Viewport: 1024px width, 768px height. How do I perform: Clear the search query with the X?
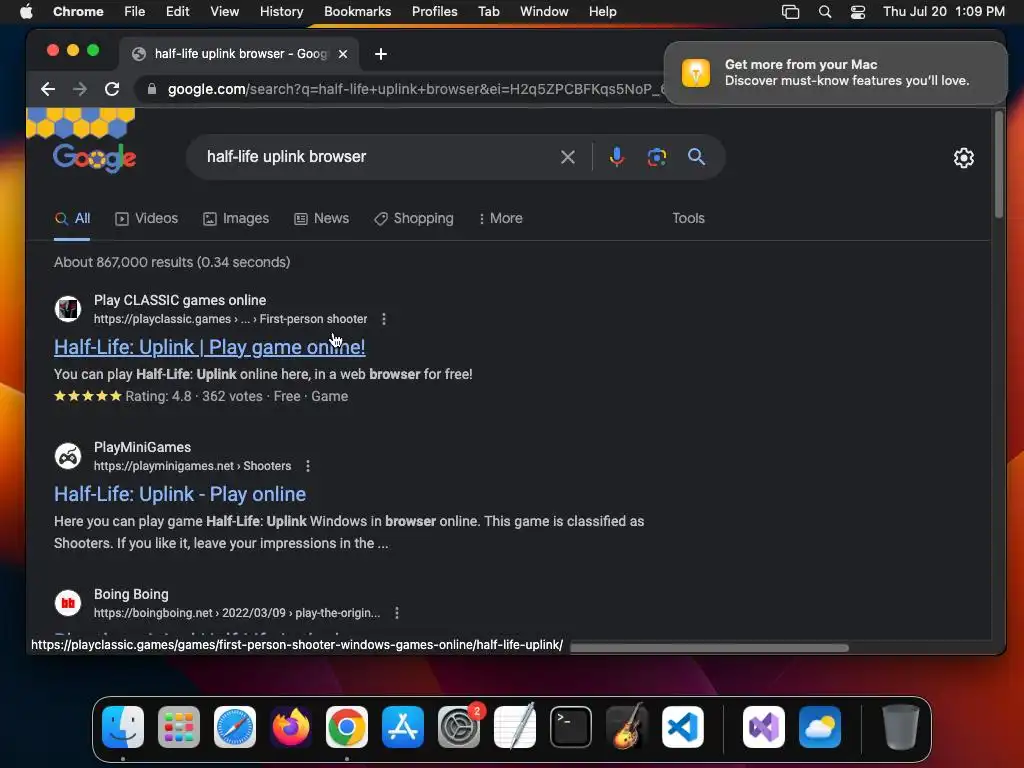coord(568,157)
